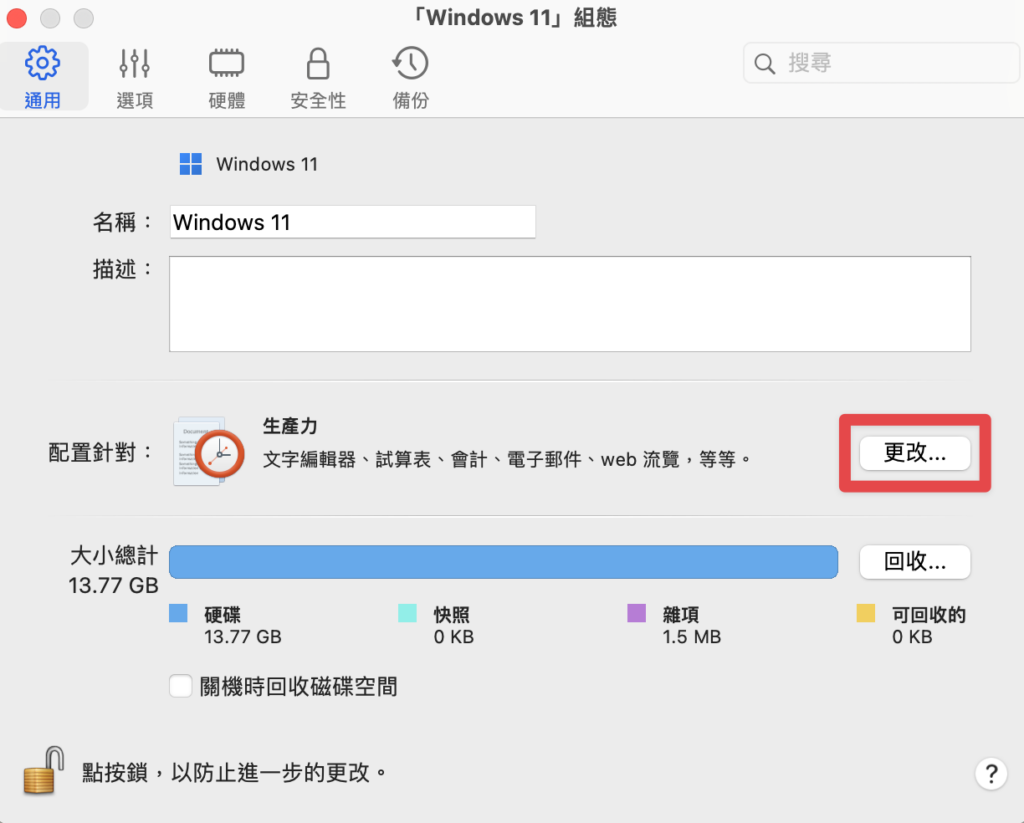Click the 大小總計 13.77 GB label
This screenshot has height=823, width=1024.
[114, 570]
